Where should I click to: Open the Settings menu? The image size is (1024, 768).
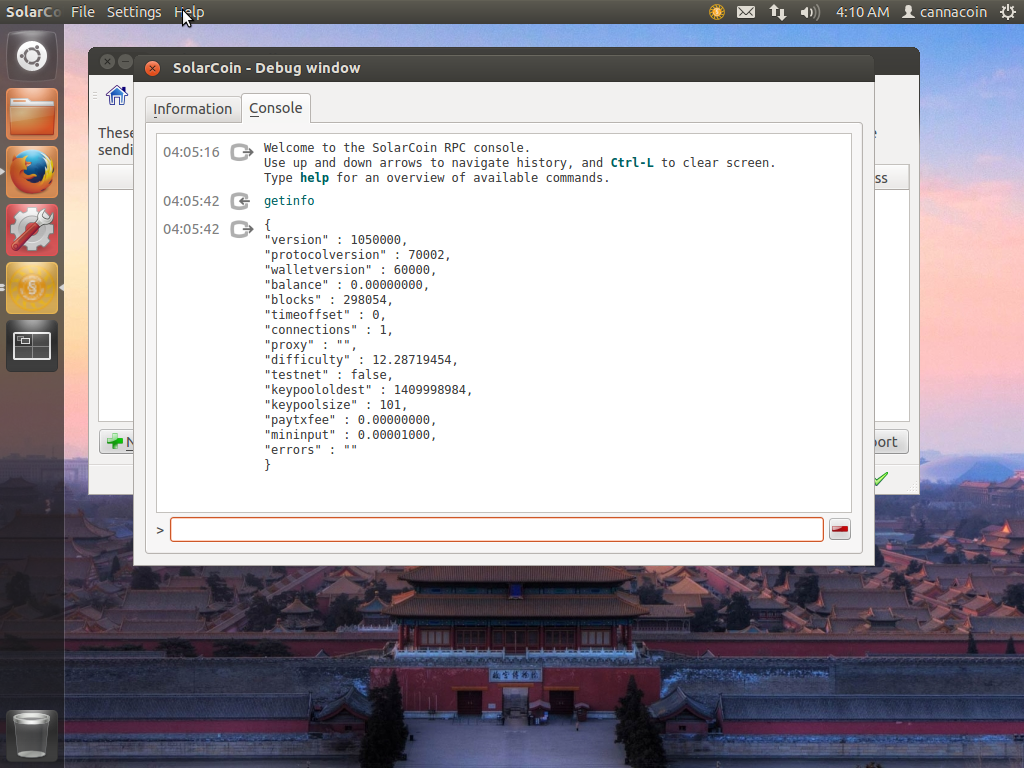coord(134,12)
